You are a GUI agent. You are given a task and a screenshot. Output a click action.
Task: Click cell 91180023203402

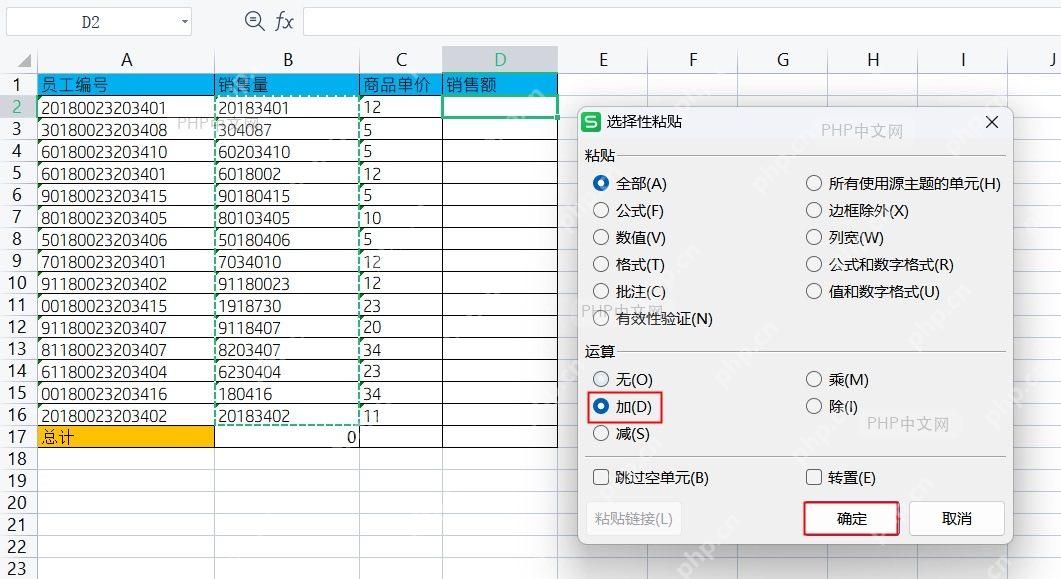coord(126,283)
